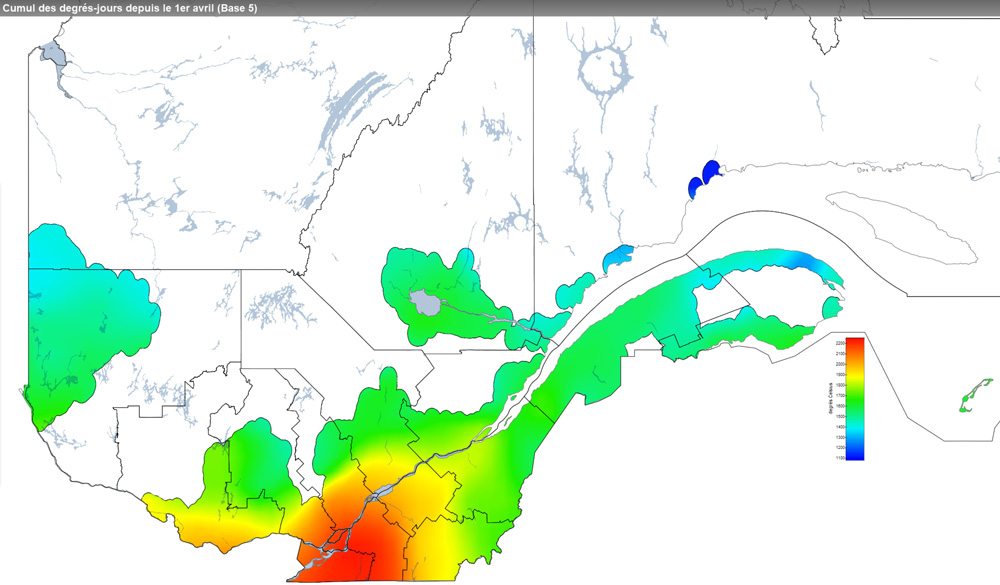This screenshot has width=1000, height=585.
Task: Click the 2200 value on the legend
Action: point(838,343)
